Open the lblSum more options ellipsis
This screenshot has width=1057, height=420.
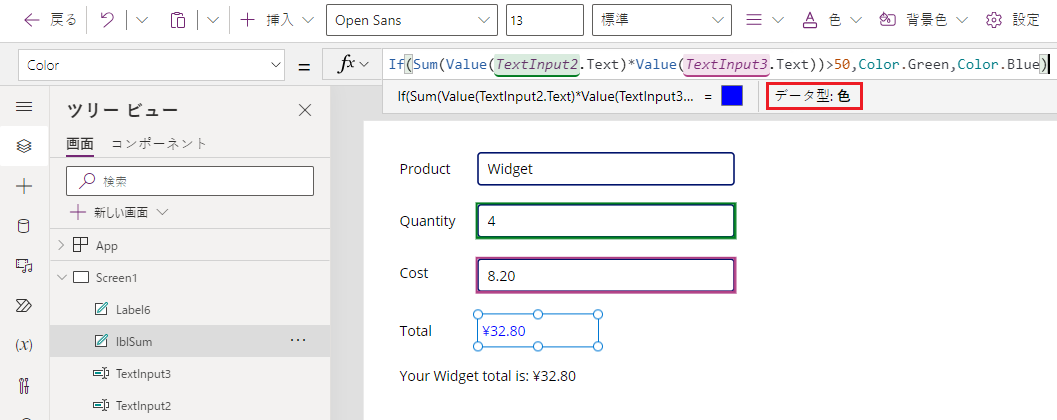click(298, 340)
